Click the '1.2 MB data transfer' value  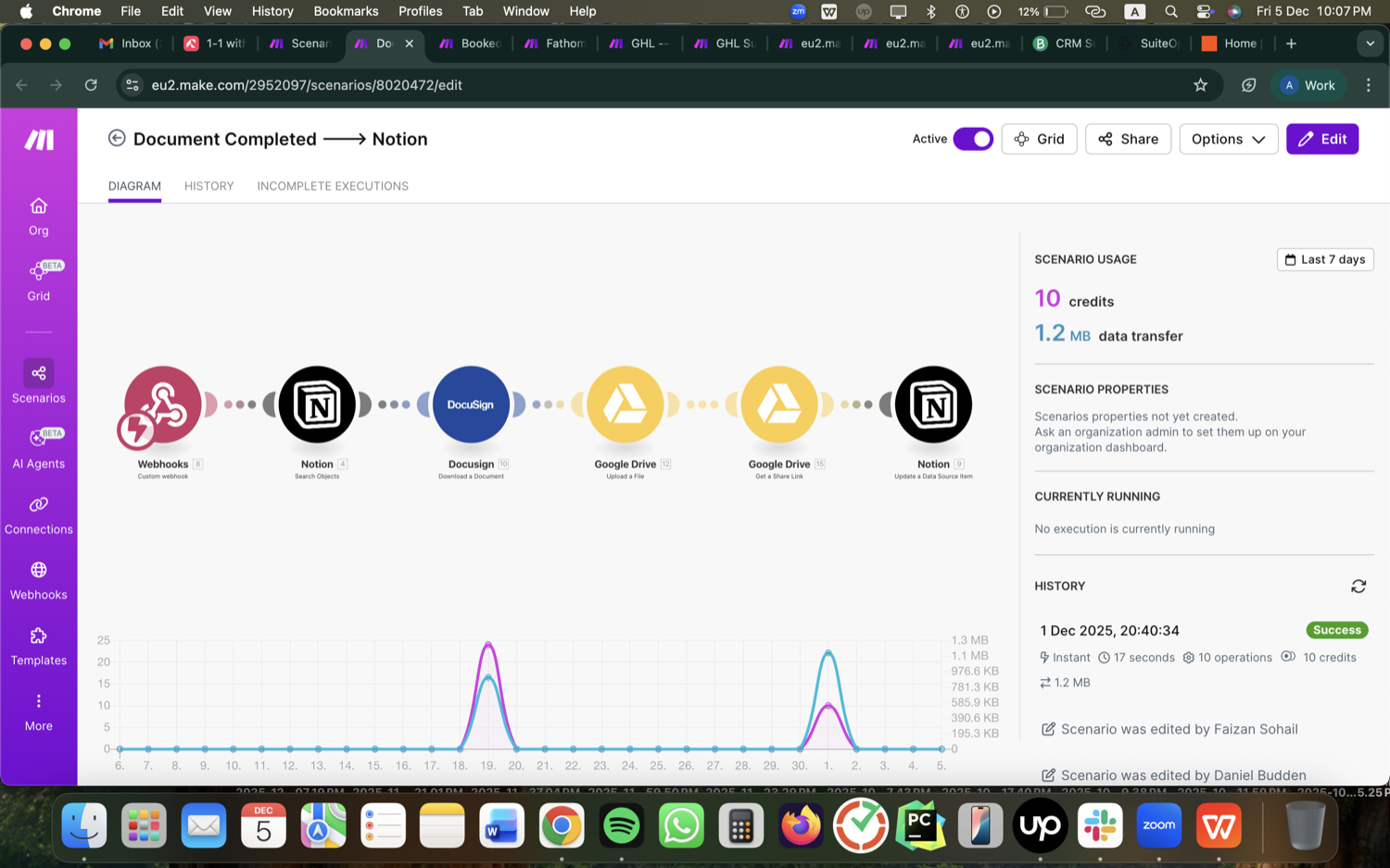tap(1108, 333)
